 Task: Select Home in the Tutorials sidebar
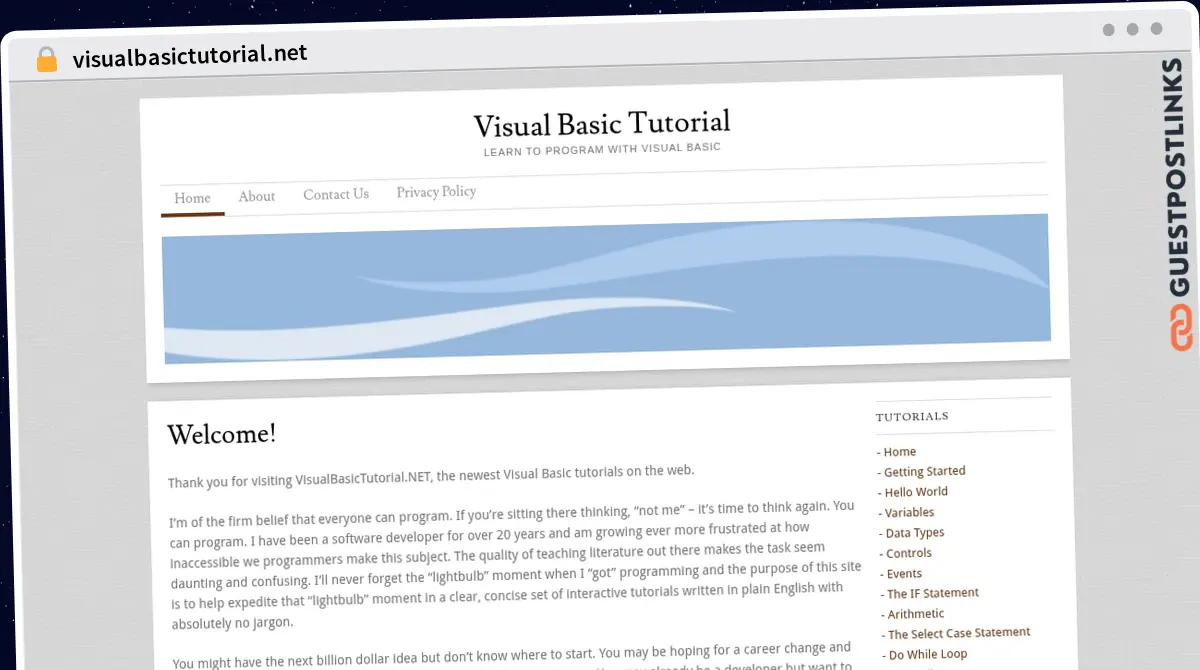click(x=899, y=452)
